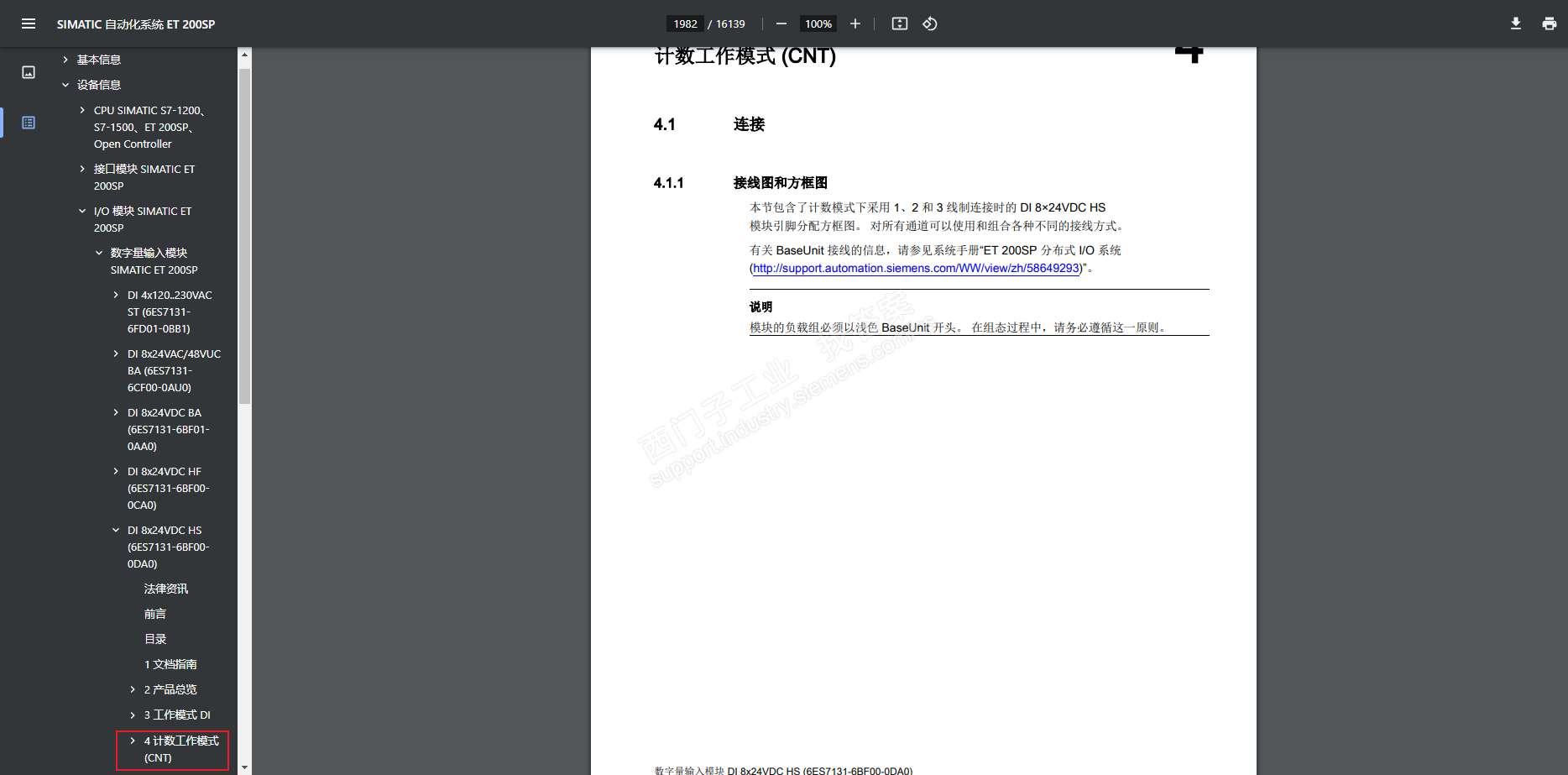The image size is (1568, 775).
Task: Open DI 4x120..230VAC ST outline item
Action: [x=170, y=312]
